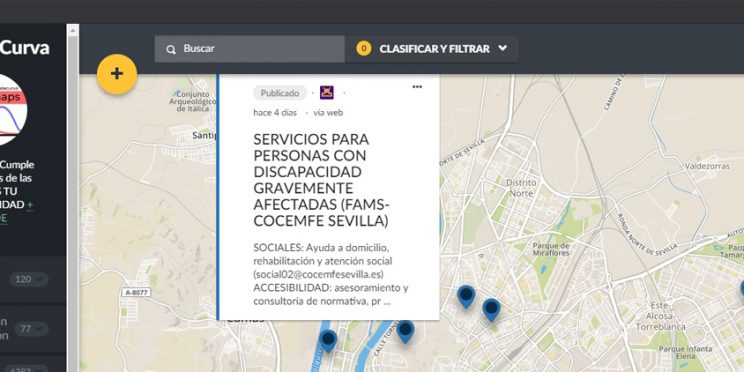
Task: Click the A-8077 road sign on the map
Action: coord(136,292)
